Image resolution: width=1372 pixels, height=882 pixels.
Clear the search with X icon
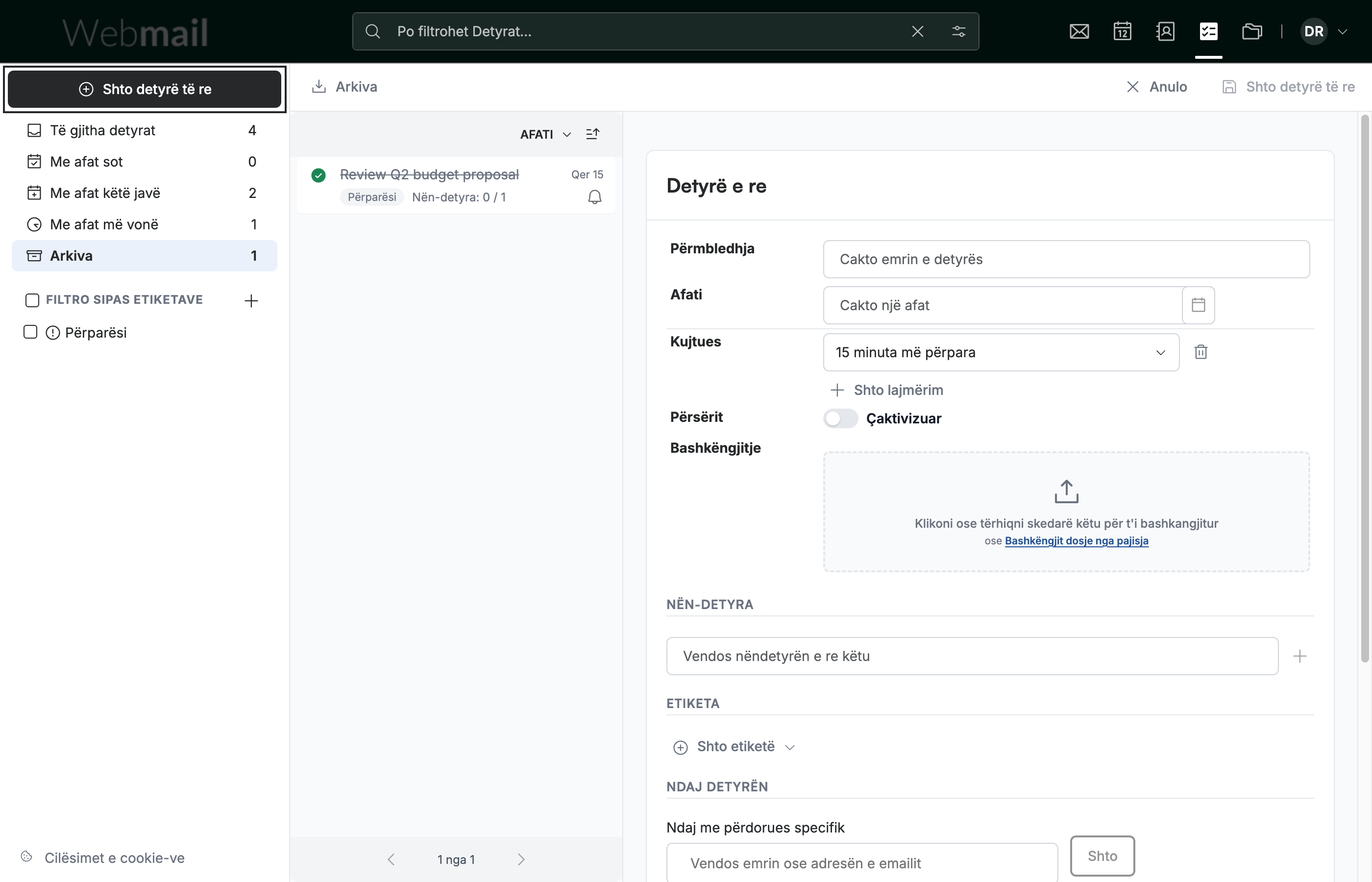917,31
